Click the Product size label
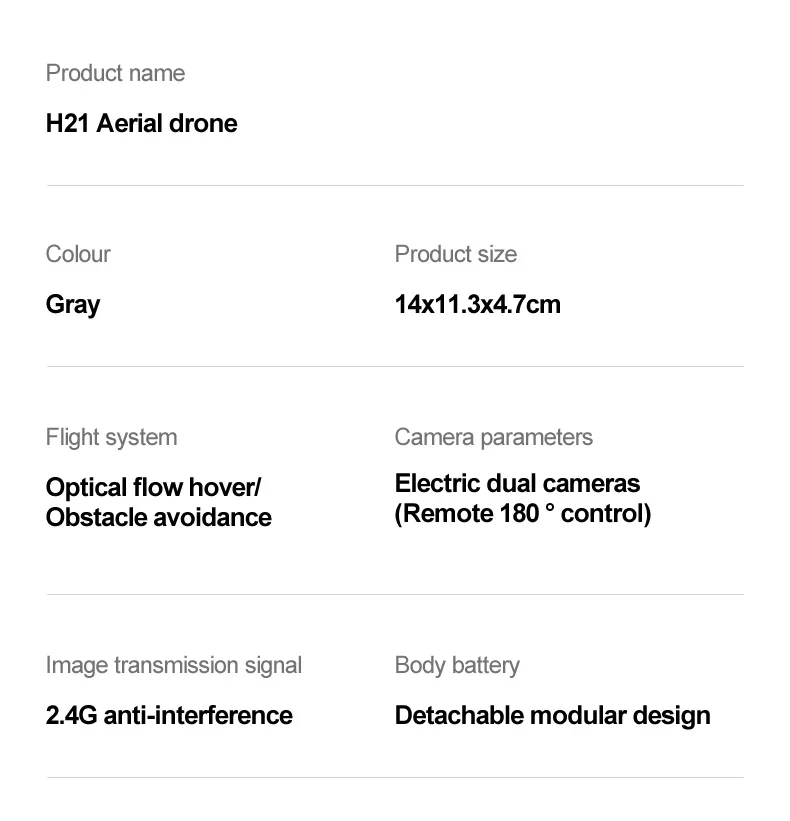 pyautogui.click(x=455, y=254)
